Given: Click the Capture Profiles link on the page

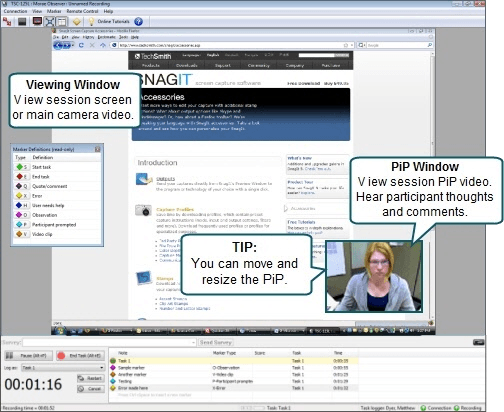Looking at the screenshot, I should pyautogui.click(x=175, y=209).
